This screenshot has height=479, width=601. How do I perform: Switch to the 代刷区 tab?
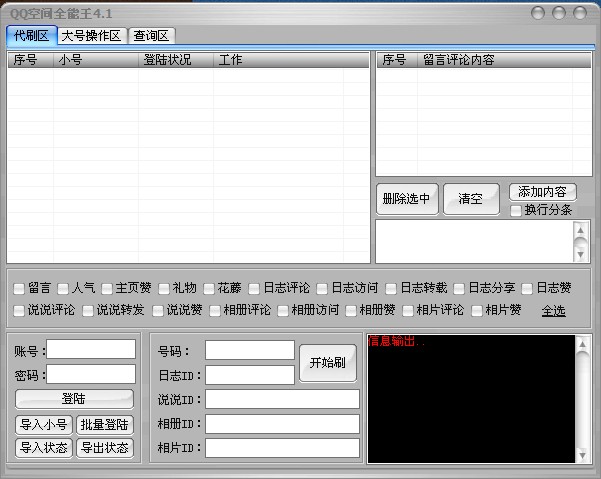32,36
